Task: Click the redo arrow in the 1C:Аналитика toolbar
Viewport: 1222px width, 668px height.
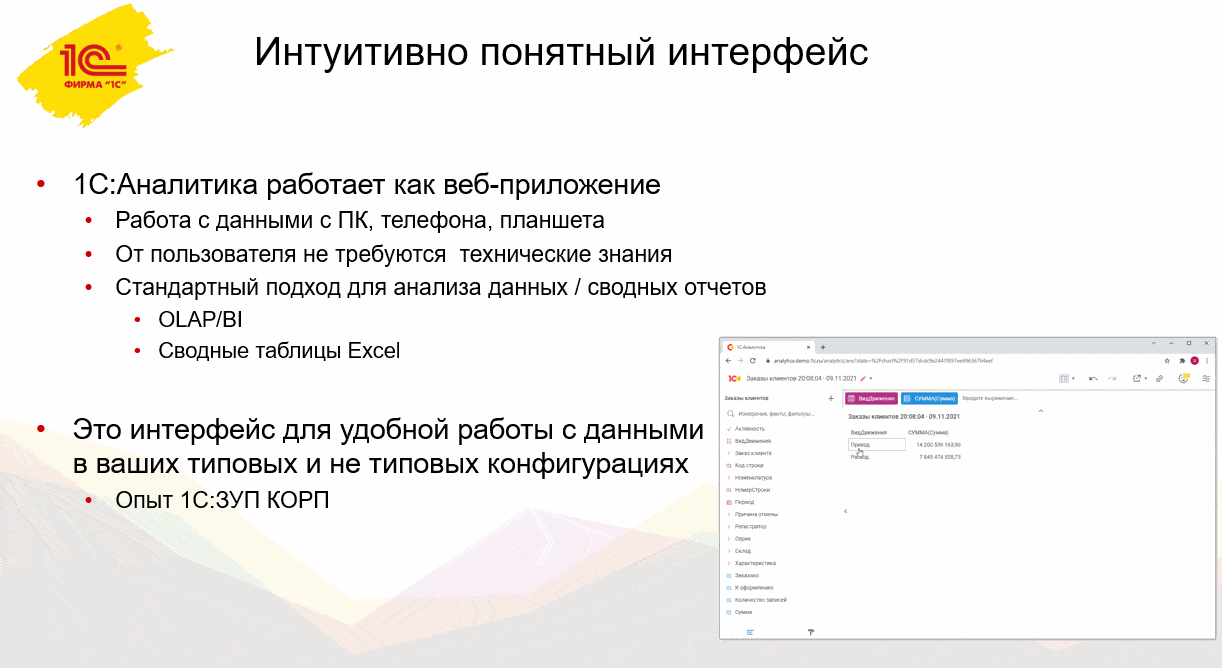Action: click(1111, 379)
